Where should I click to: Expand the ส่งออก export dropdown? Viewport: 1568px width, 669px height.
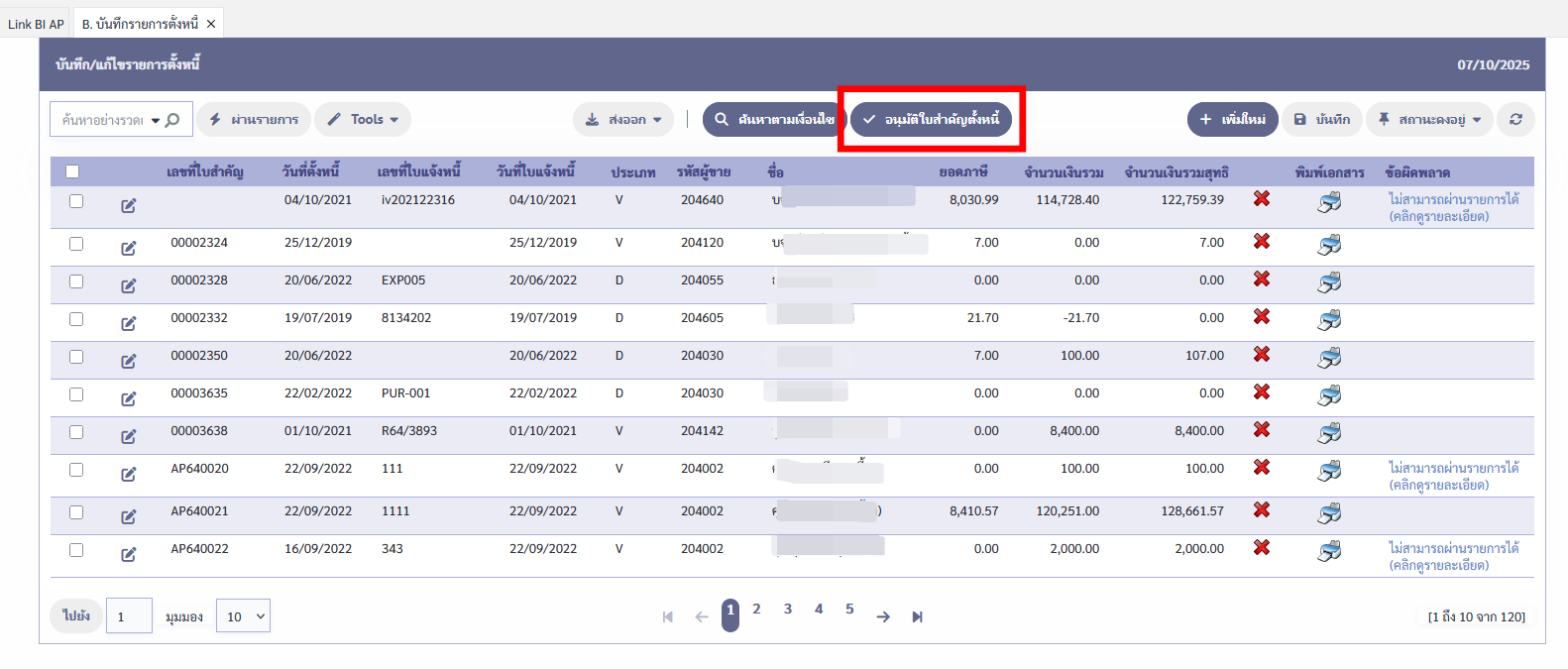pos(623,119)
